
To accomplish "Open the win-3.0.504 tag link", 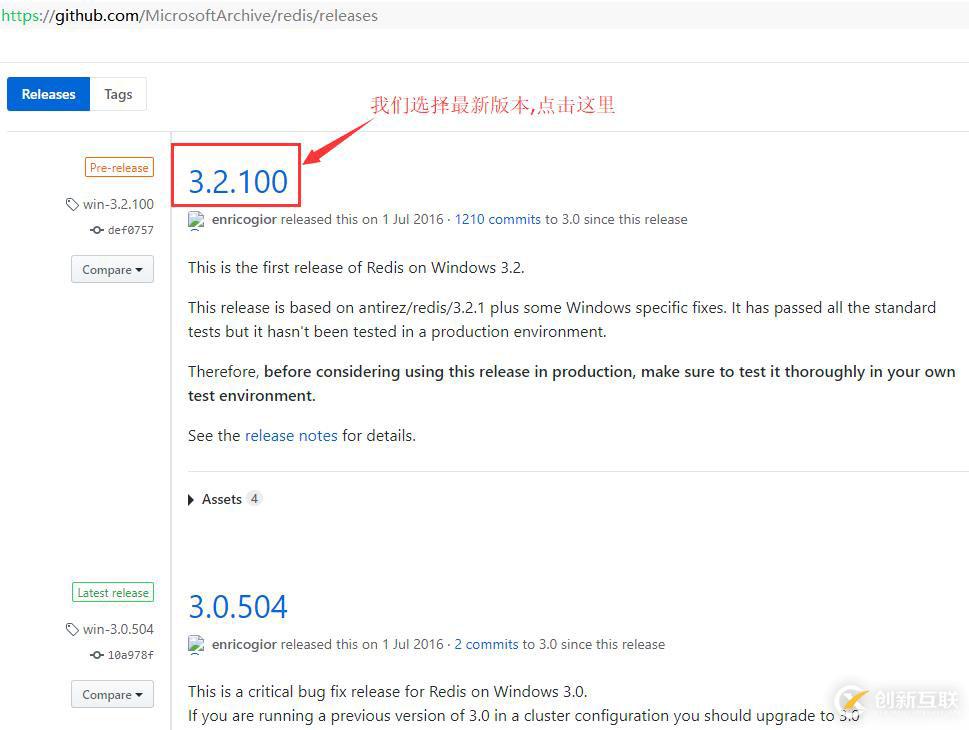I will (118, 629).
